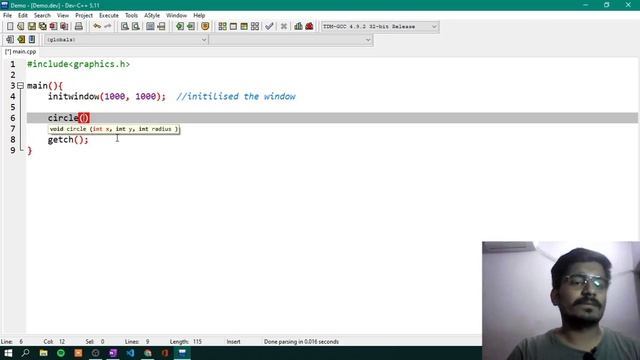The height and width of the screenshot is (360, 640).
Task: Click the New file toolbar icon
Action: [10, 27]
